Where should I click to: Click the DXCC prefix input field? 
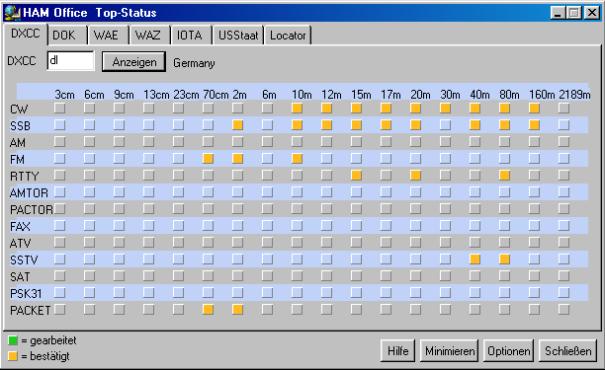71,61
